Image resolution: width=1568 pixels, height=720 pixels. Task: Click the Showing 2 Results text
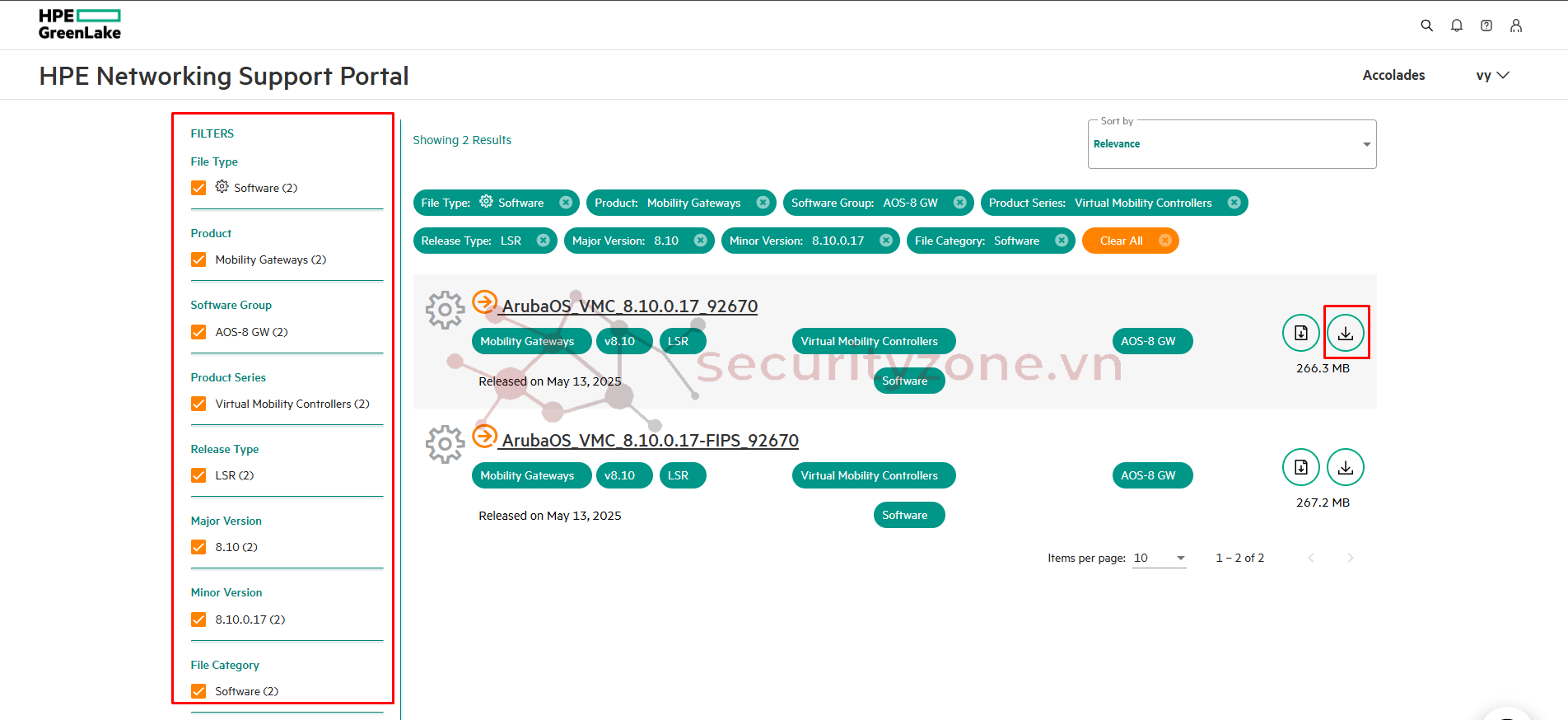pos(462,140)
